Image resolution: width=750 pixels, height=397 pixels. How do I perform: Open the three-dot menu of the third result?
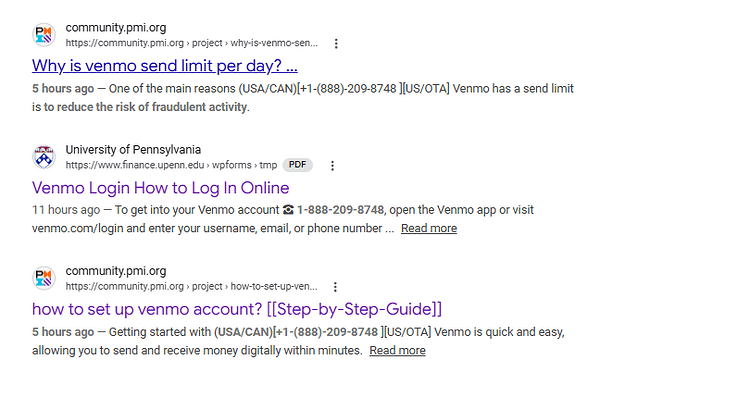335,287
